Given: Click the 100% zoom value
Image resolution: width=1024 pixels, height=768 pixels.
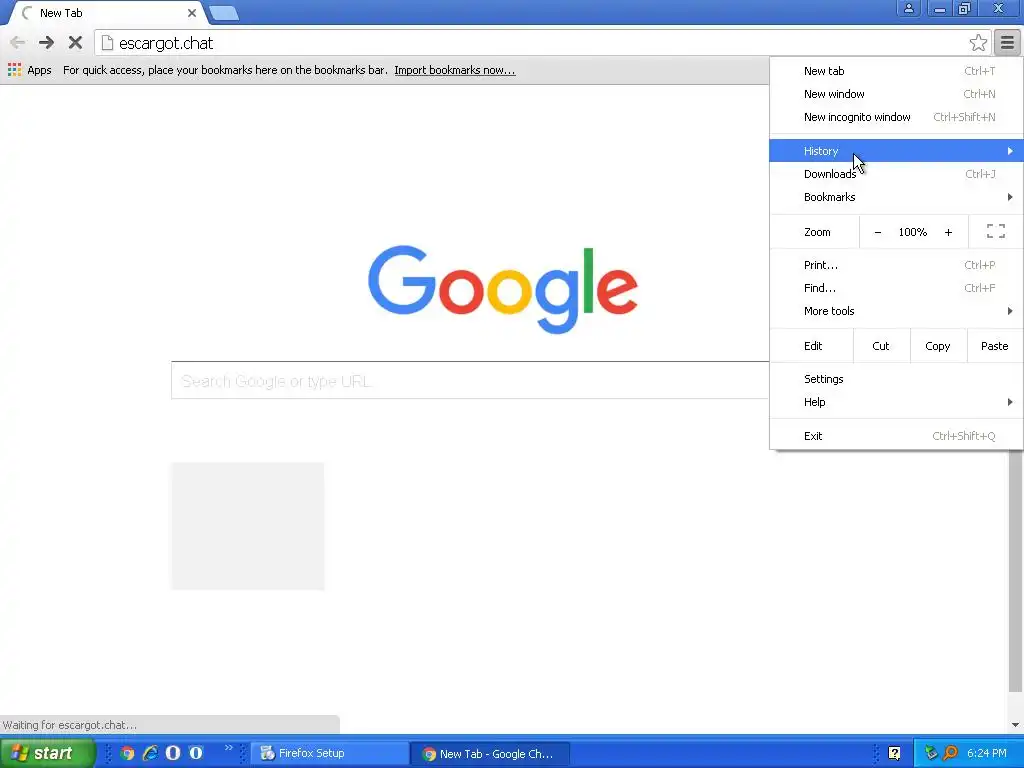Looking at the screenshot, I should 913,232.
